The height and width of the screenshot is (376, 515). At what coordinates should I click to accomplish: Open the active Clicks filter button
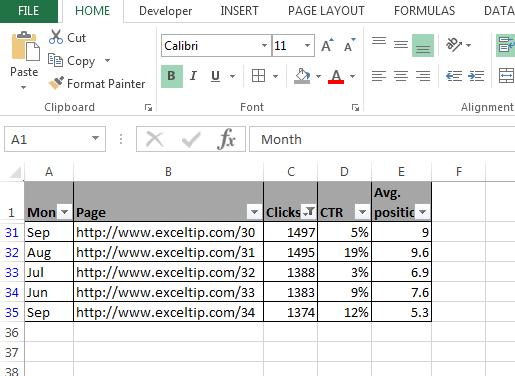click(309, 212)
